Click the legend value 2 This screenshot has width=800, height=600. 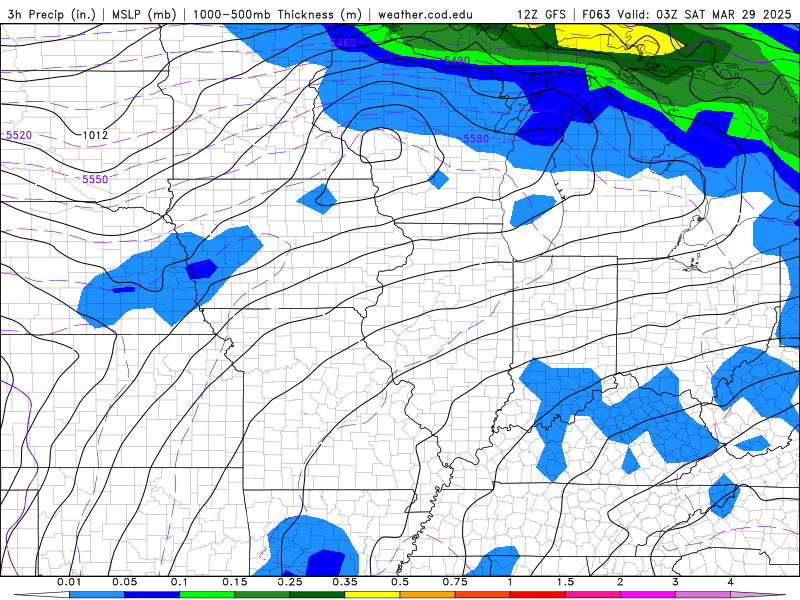620,582
